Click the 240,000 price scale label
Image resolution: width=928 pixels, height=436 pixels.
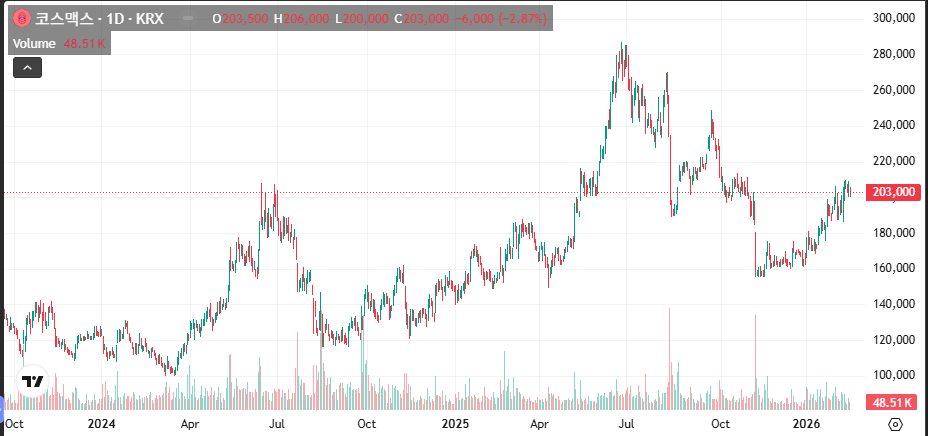[894, 125]
